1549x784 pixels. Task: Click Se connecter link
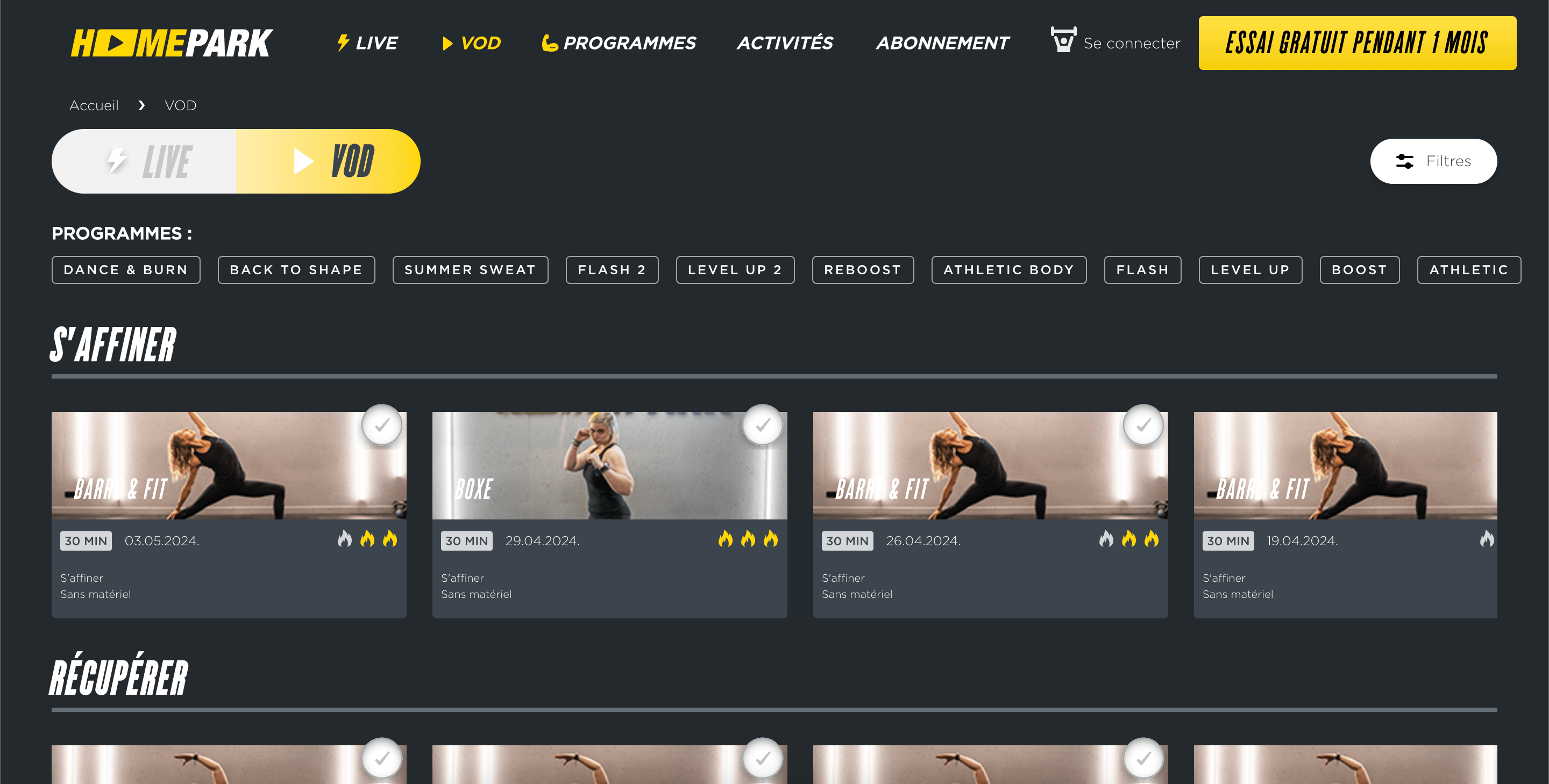pos(1131,44)
